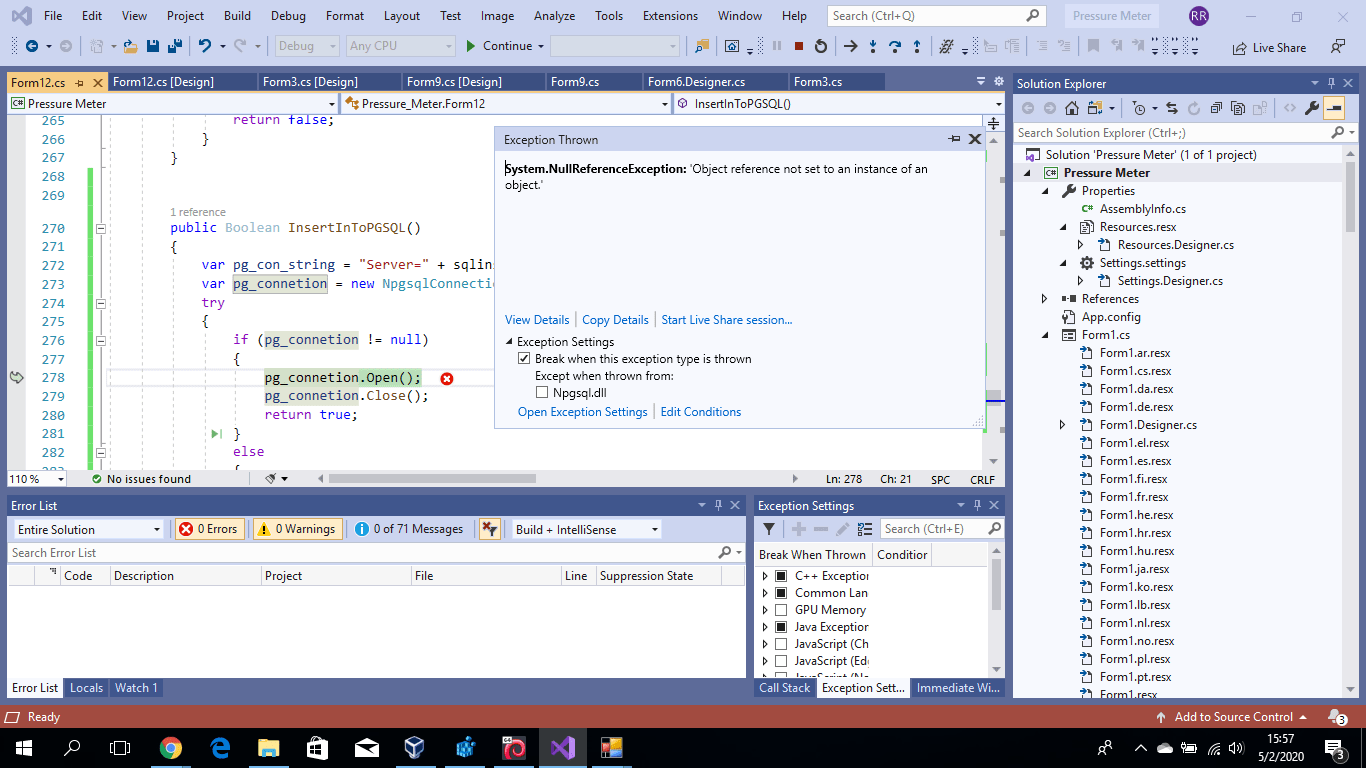Click the Edit Conditions link
Viewport: 1366px width, 768px height.
[x=701, y=412]
